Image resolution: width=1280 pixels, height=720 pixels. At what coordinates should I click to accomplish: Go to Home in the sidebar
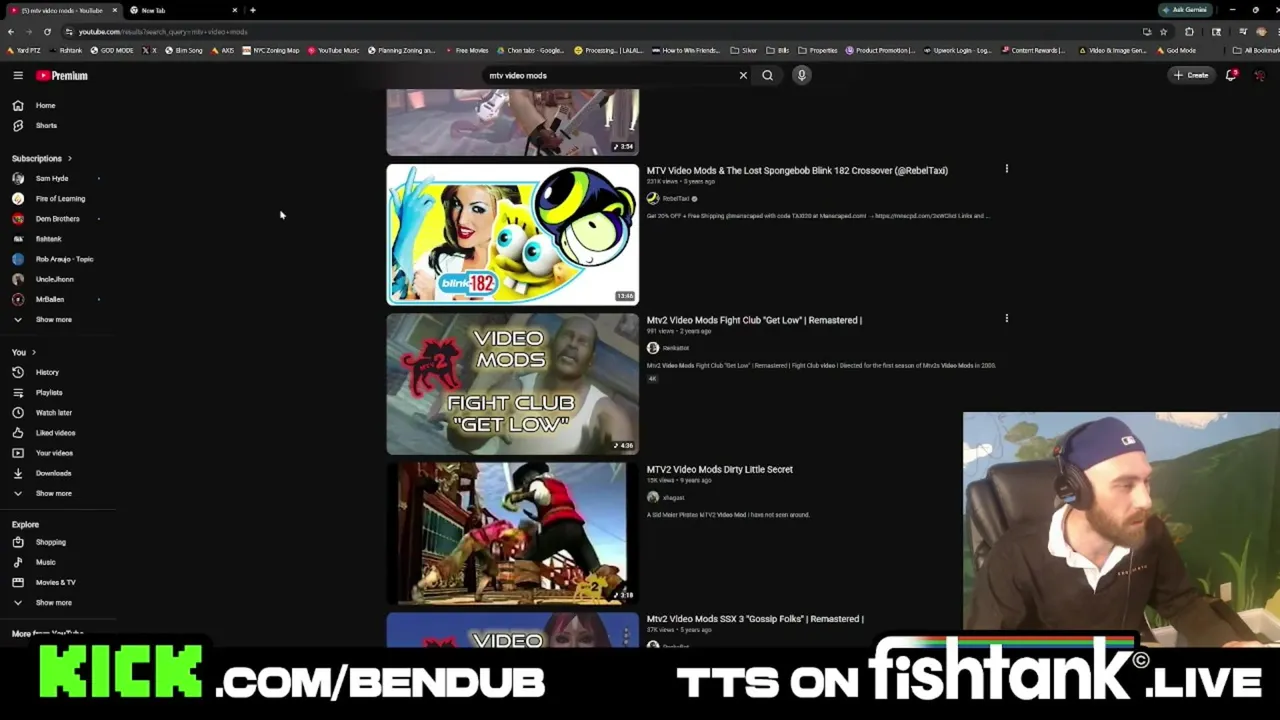[x=35, y=105]
